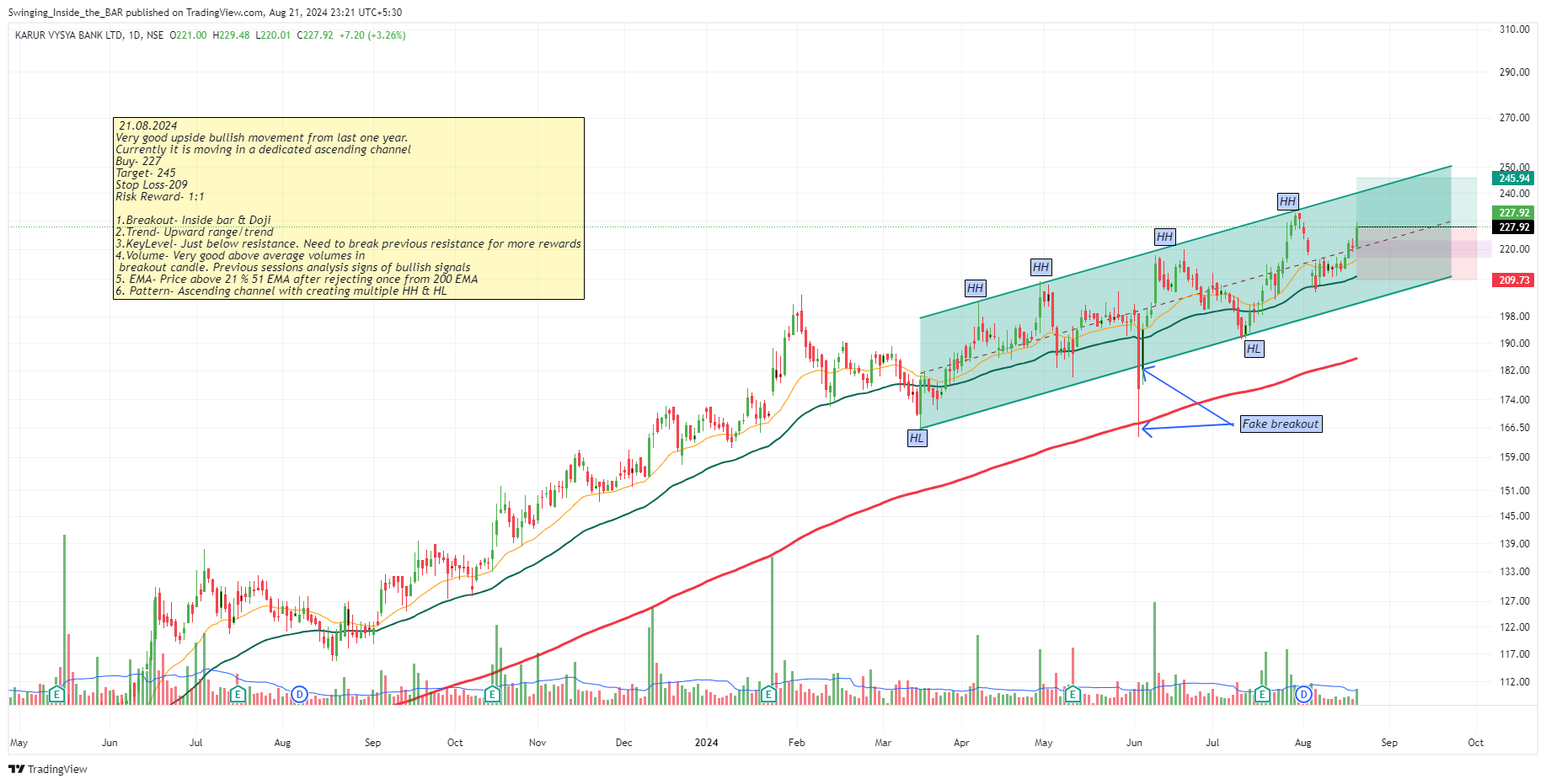The height and width of the screenshot is (784, 1546).
Task: Click the publisher name Swinging_Inside_the_BAR
Action: pyautogui.click(x=66, y=13)
